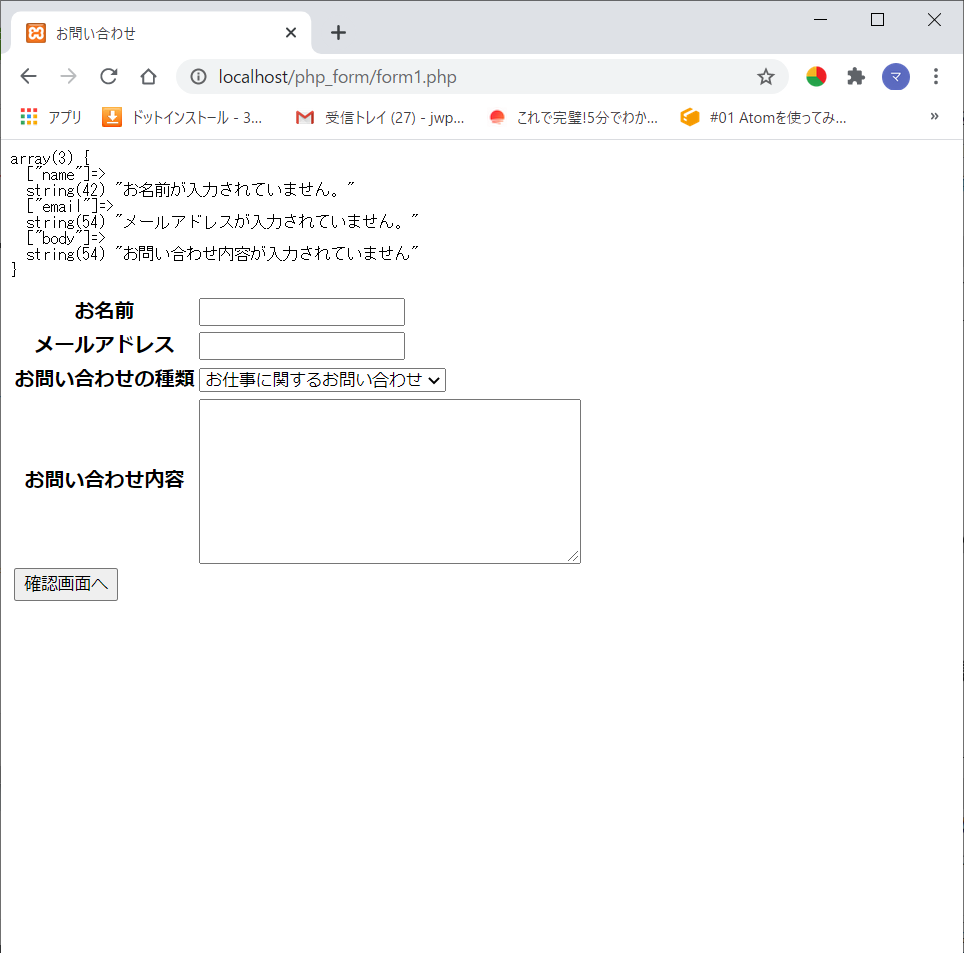Click the お問い合わせの種類 label

pos(105,379)
